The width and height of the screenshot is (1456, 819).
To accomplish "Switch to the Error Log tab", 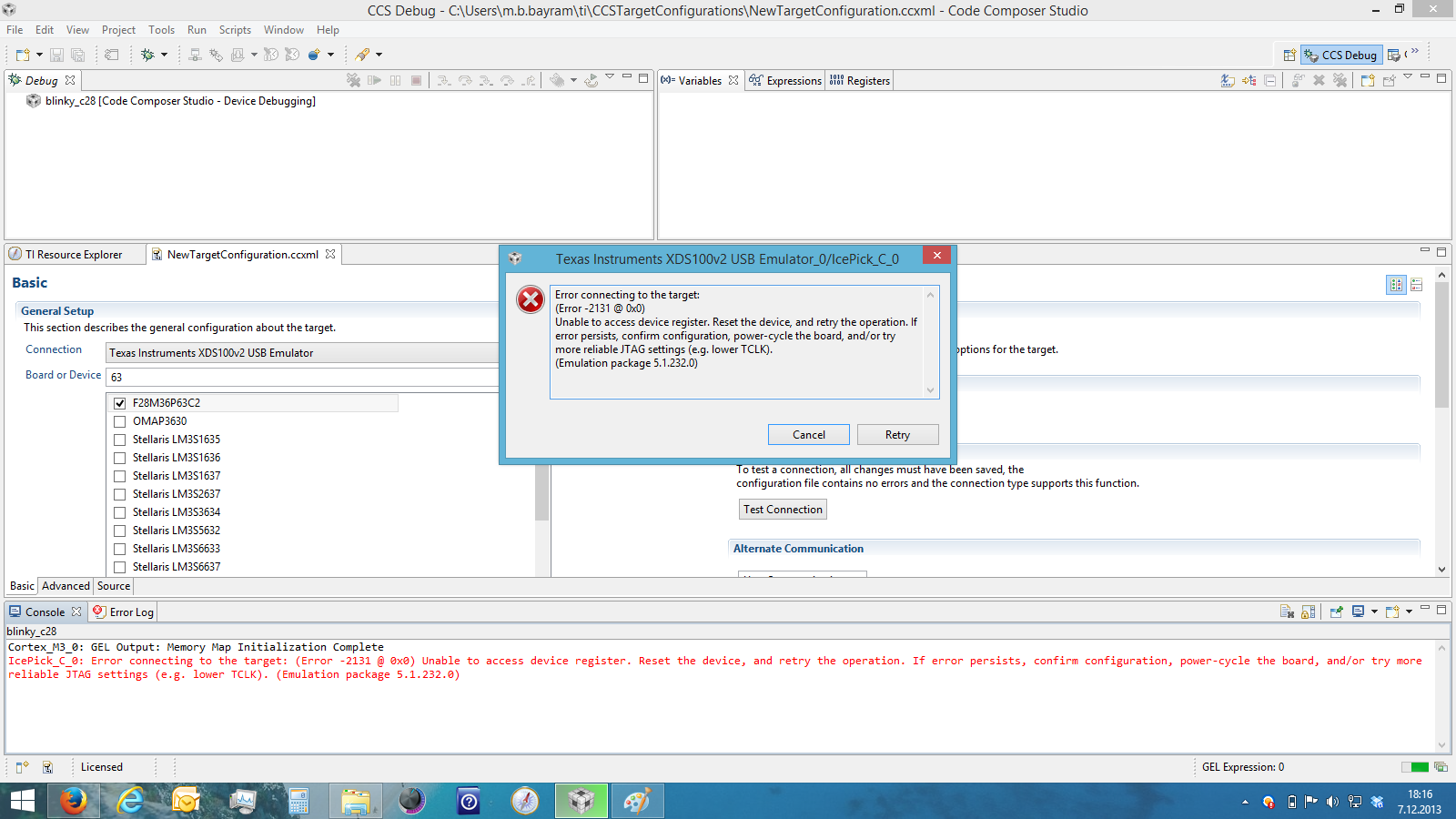I will (123, 612).
